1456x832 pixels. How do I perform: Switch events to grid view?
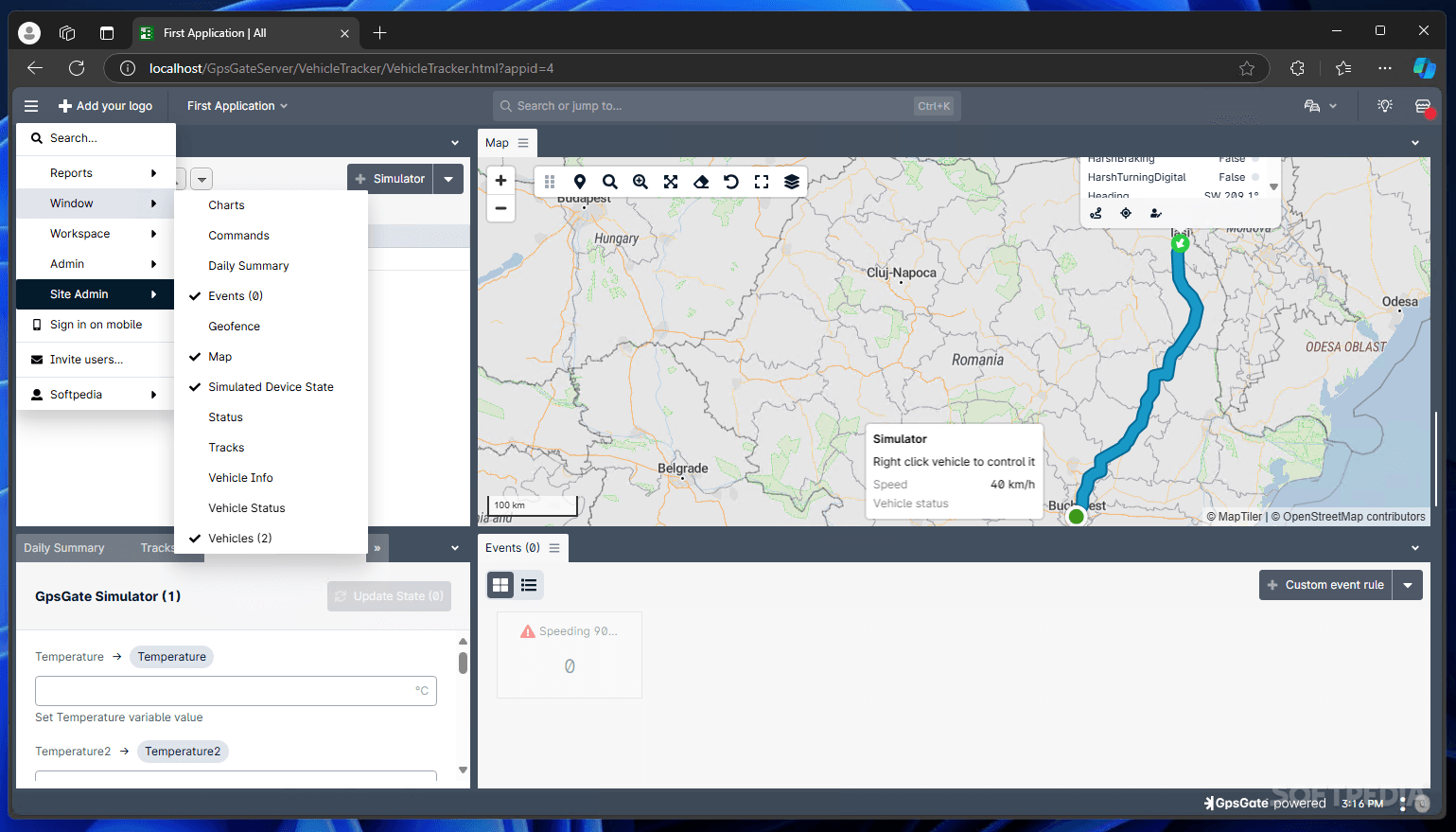500,585
